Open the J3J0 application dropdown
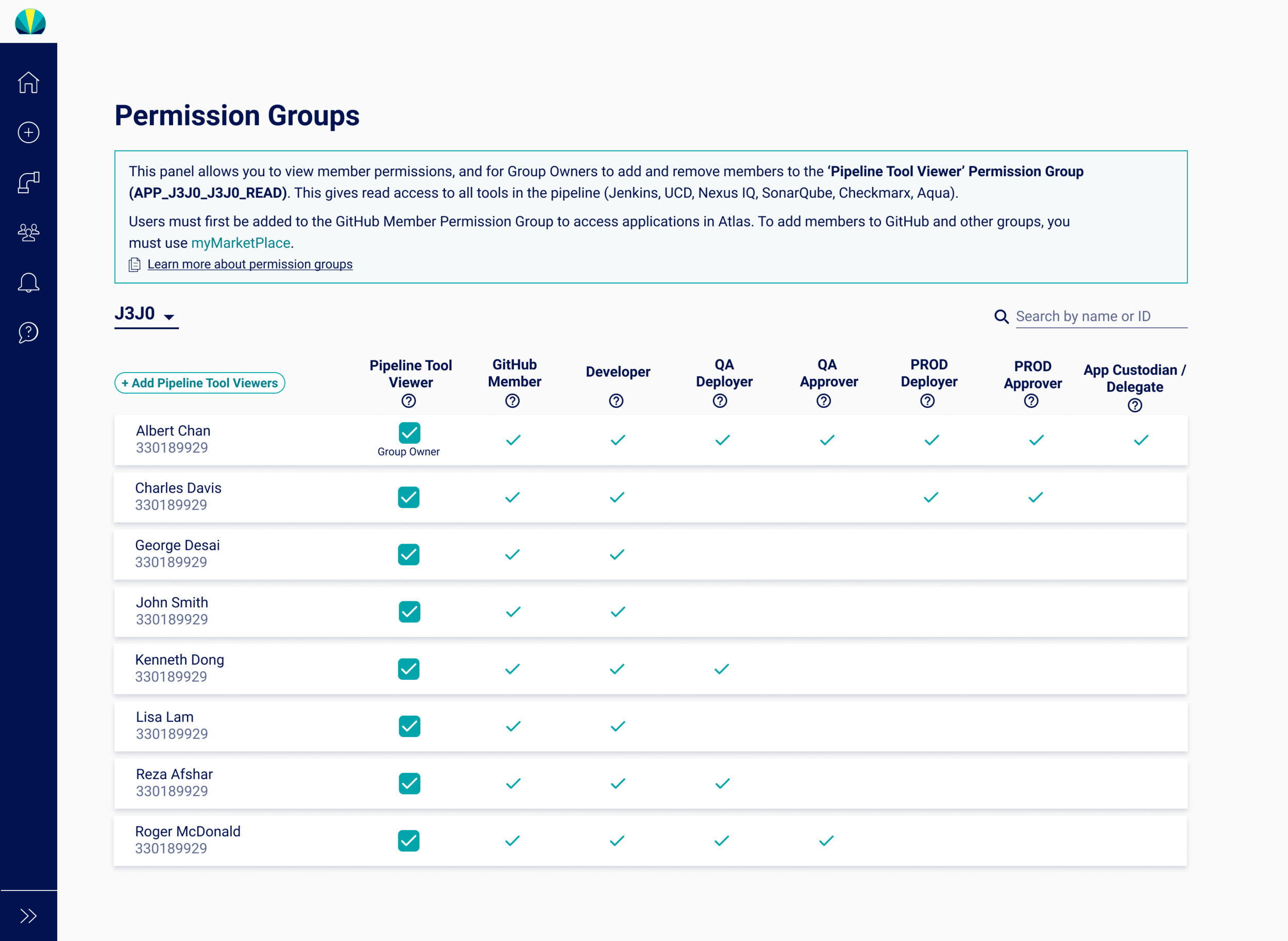 coord(146,314)
